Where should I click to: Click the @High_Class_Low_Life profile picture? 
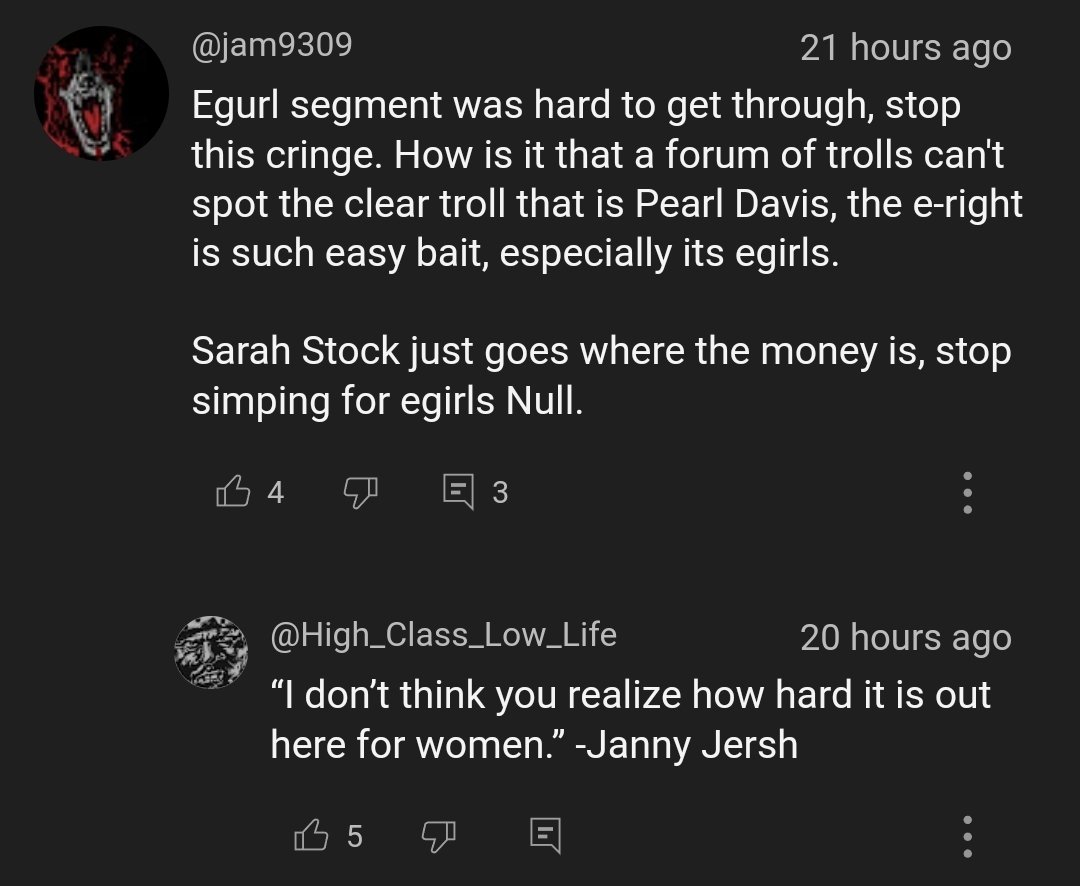(x=211, y=652)
